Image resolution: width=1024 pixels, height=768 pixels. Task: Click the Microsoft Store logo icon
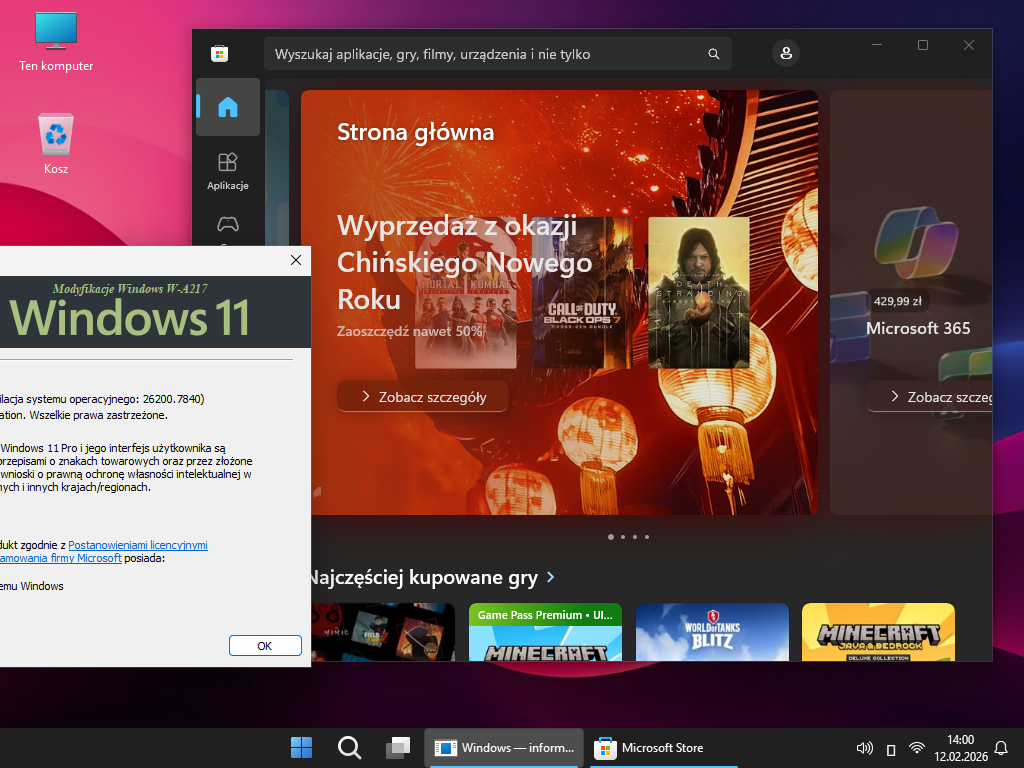pyautogui.click(x=219, y=54)
